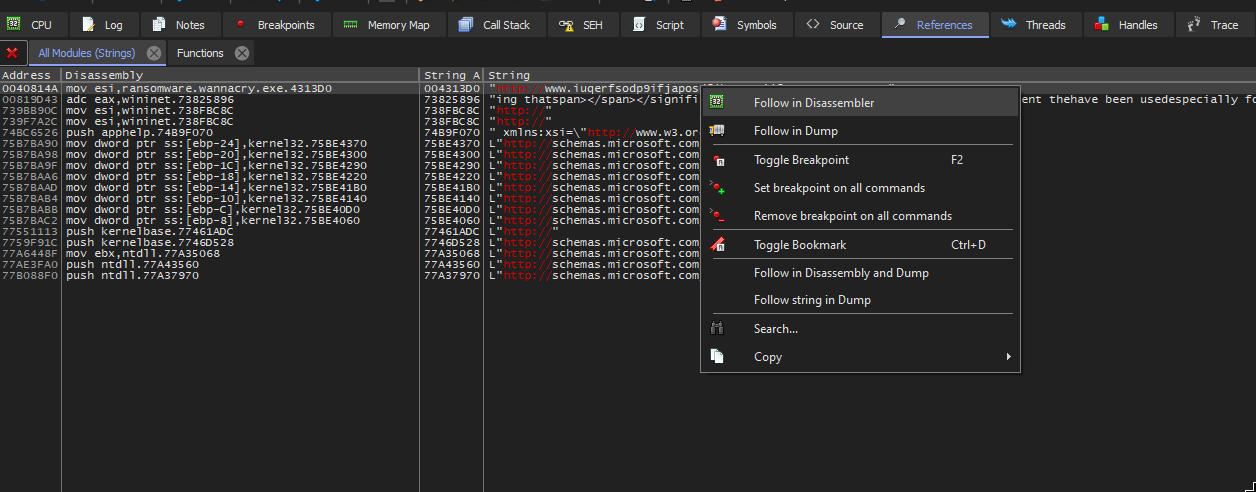Open the Notes tab
Image resolution: width=1256 pixels, height=492 pixels.
tap(179, 25)
